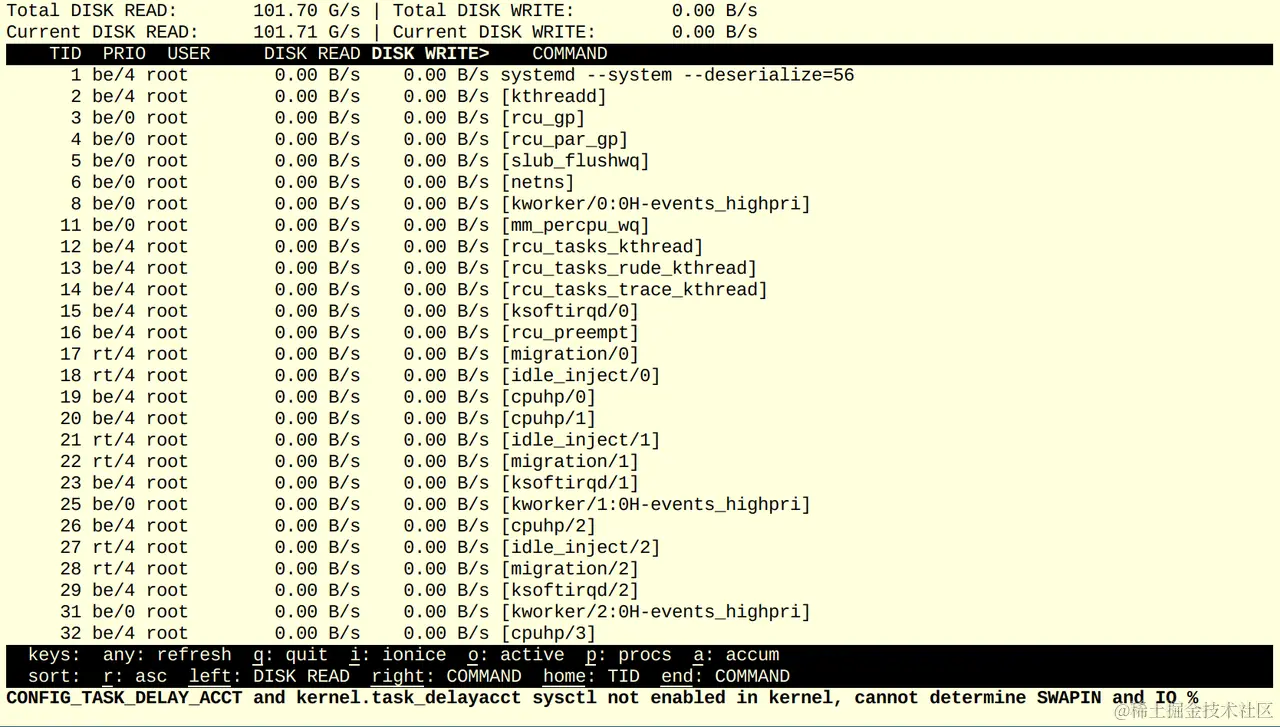Select the [netns] command
1280x727 pixels.
[x=538, y=183]
